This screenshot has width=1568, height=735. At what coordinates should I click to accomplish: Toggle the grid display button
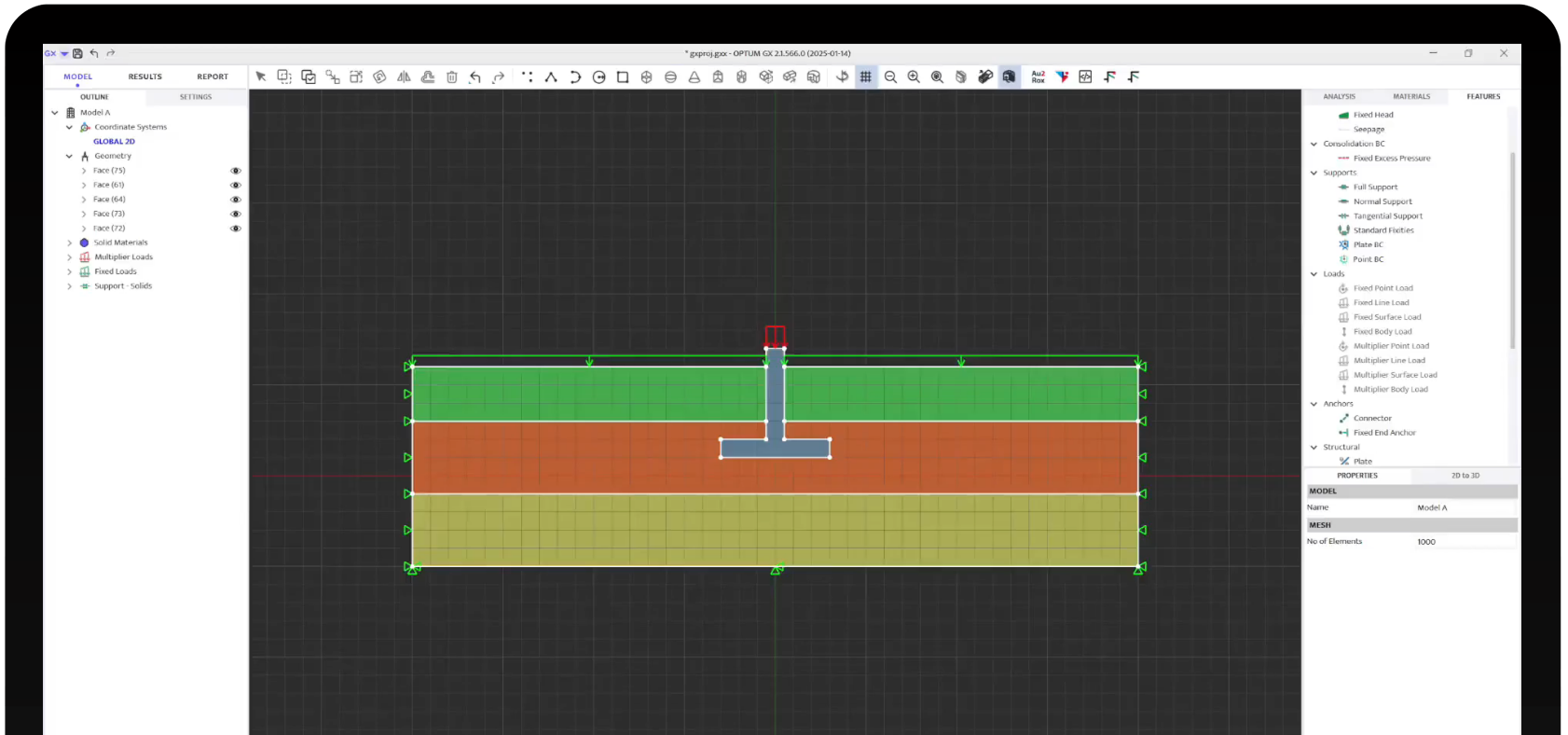click(x=866, y=77)
